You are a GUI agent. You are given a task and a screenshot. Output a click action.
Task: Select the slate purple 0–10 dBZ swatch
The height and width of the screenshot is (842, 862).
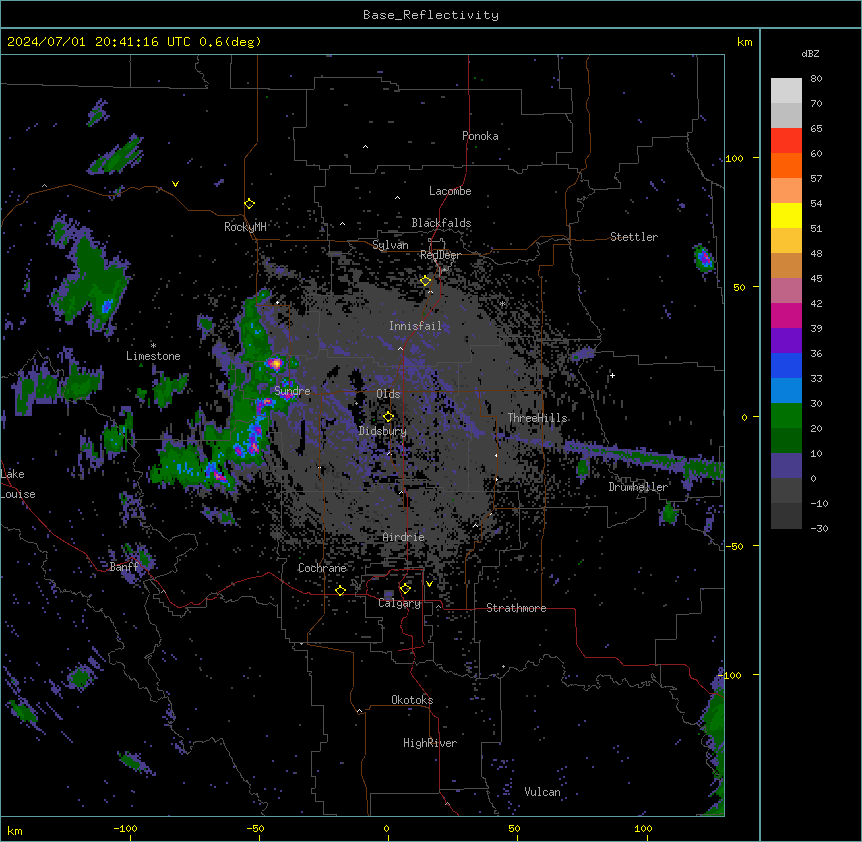[786, 466]
